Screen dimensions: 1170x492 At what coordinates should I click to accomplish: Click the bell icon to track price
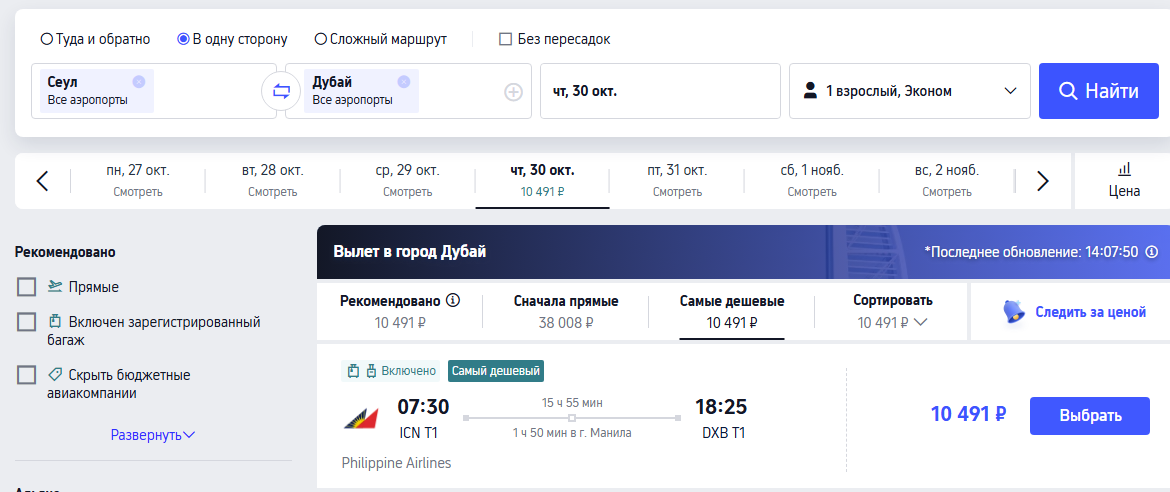[x=1014, y=312]
